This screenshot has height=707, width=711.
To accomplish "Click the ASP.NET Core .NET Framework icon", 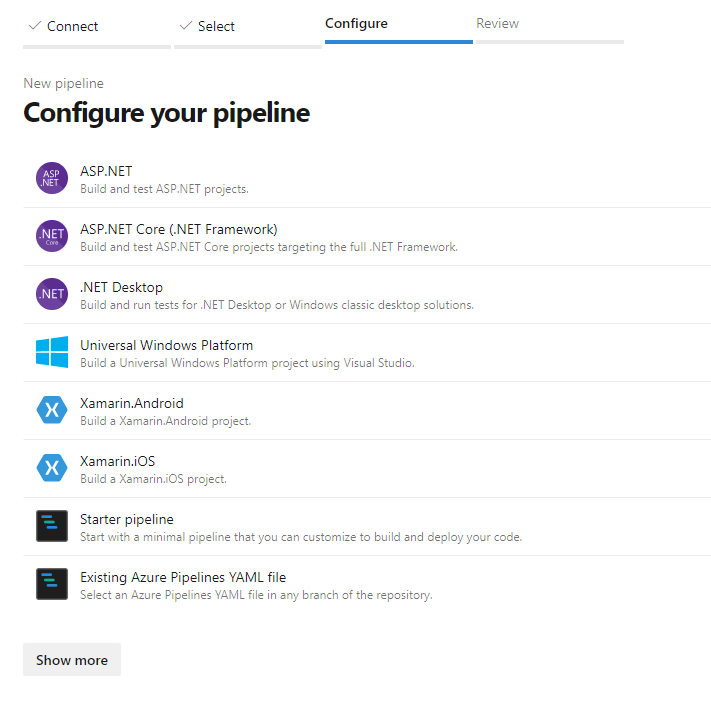I will pos(52,236).
